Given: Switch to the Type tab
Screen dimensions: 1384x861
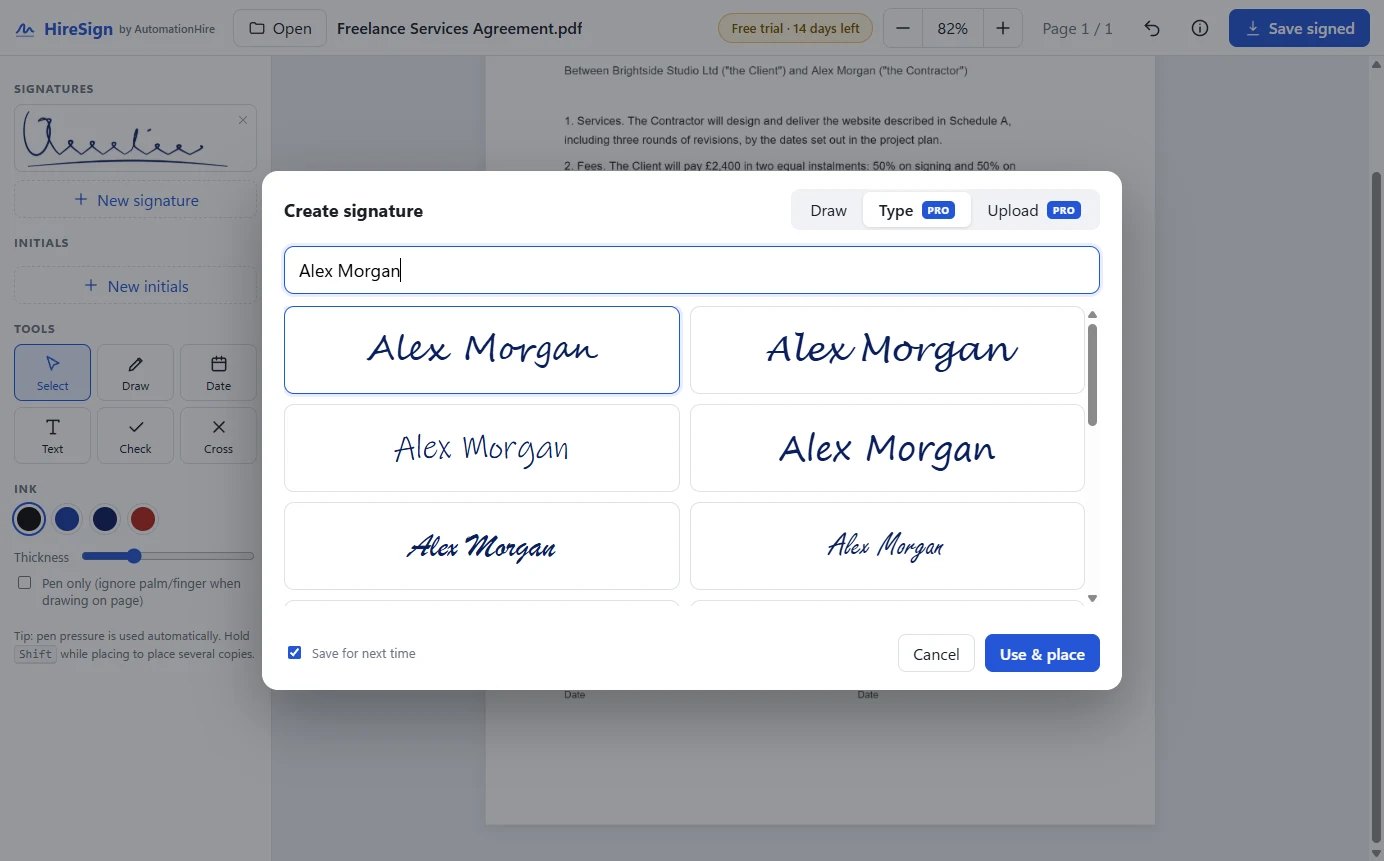Looking at the screenshot, I should click(x=916, y=210).
